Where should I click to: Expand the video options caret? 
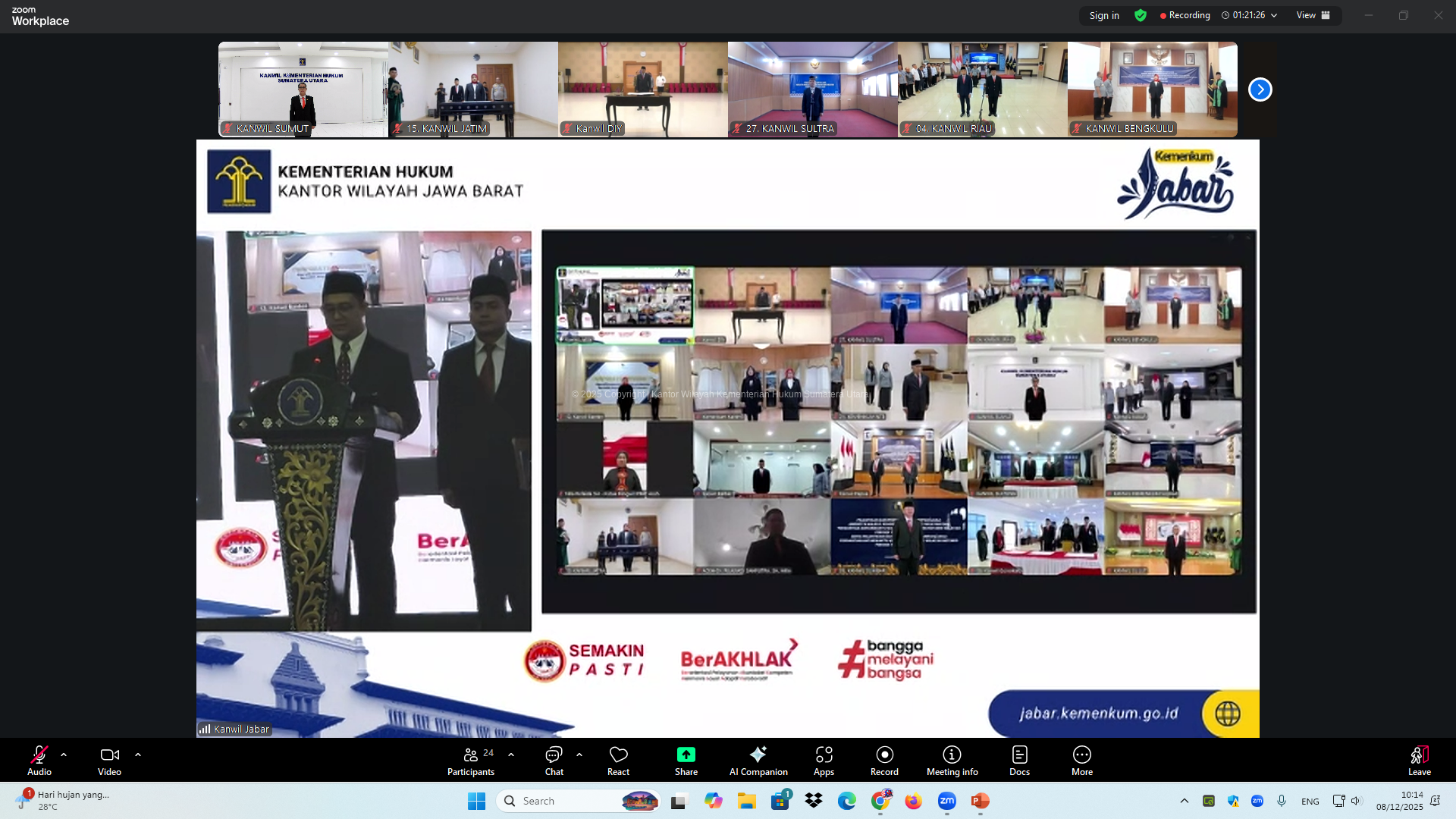click(138, 755)
